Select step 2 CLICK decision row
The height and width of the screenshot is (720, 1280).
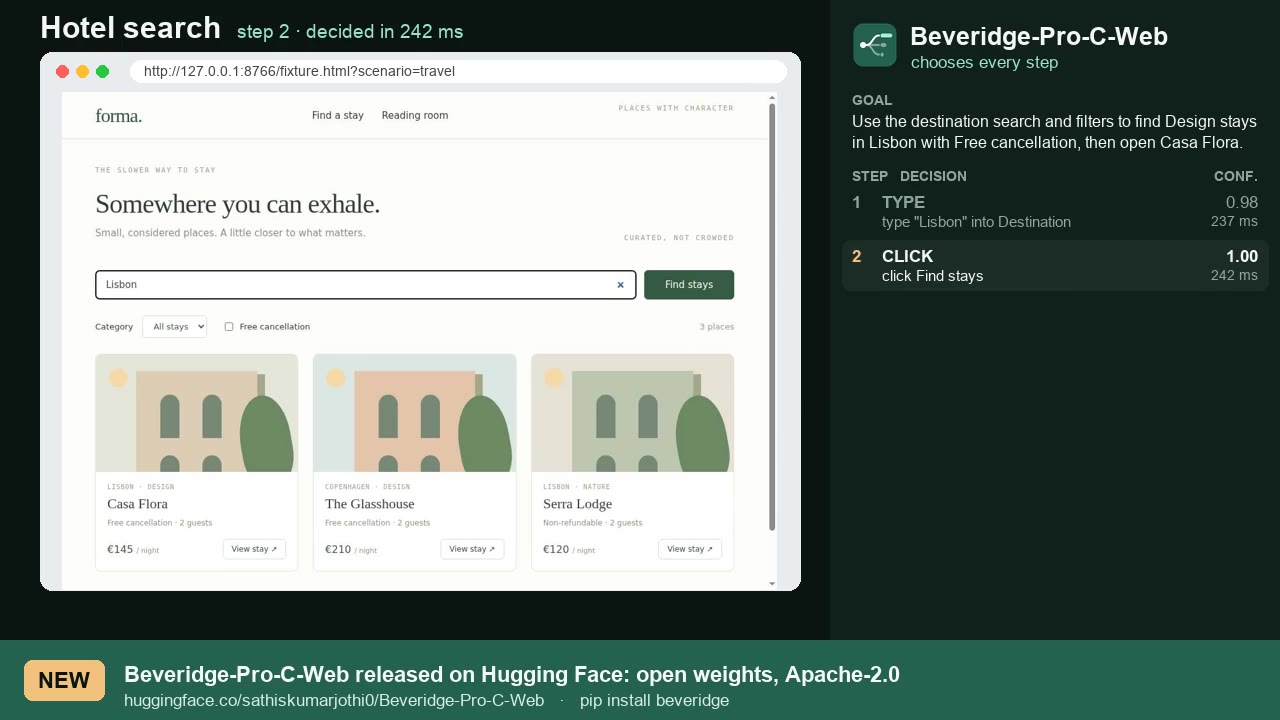(x=1055, y=265)
